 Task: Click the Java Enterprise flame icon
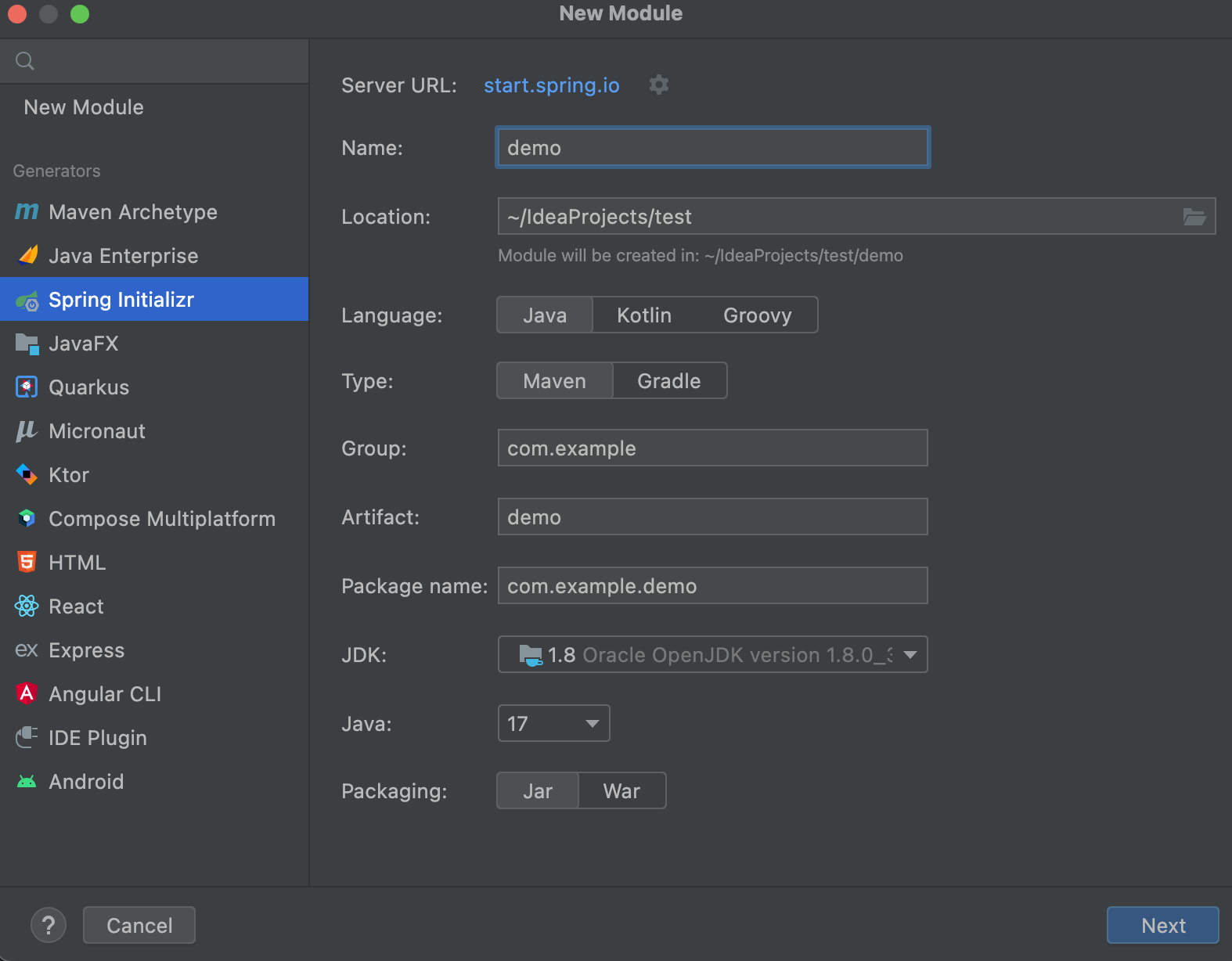tap(27, 256)
